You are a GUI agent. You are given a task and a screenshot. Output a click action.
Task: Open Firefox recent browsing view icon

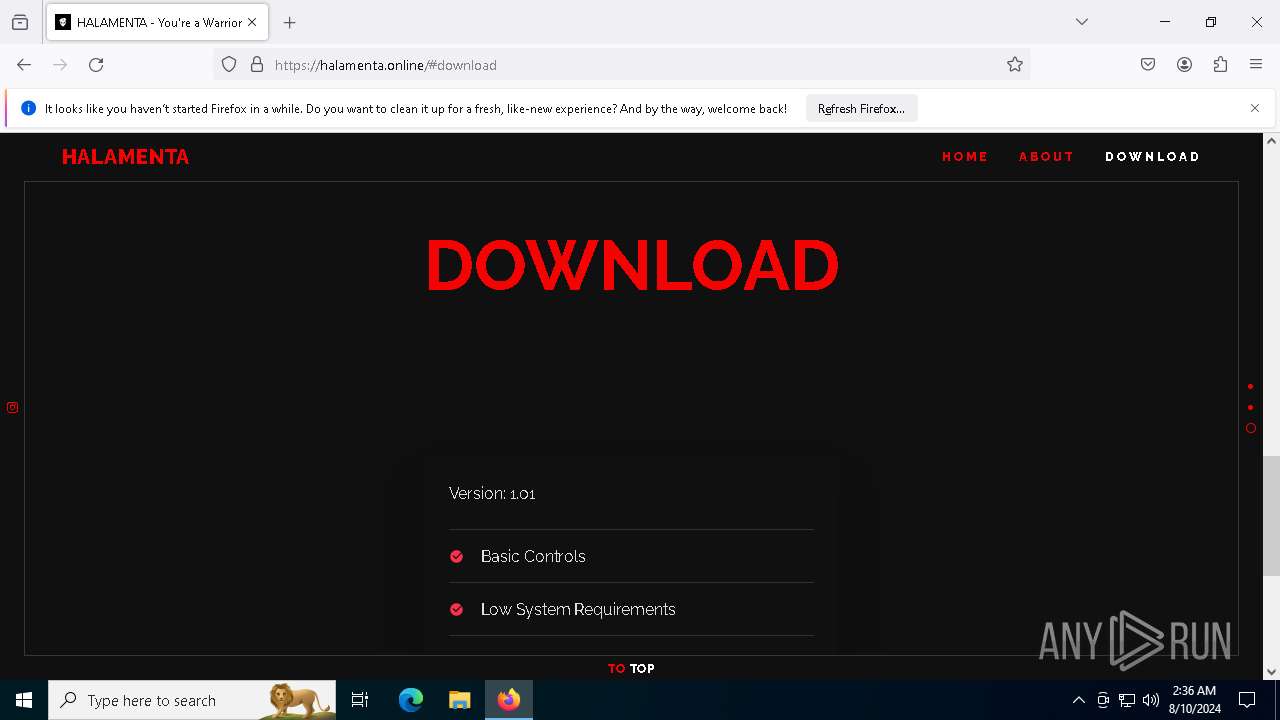pos(20,22)
